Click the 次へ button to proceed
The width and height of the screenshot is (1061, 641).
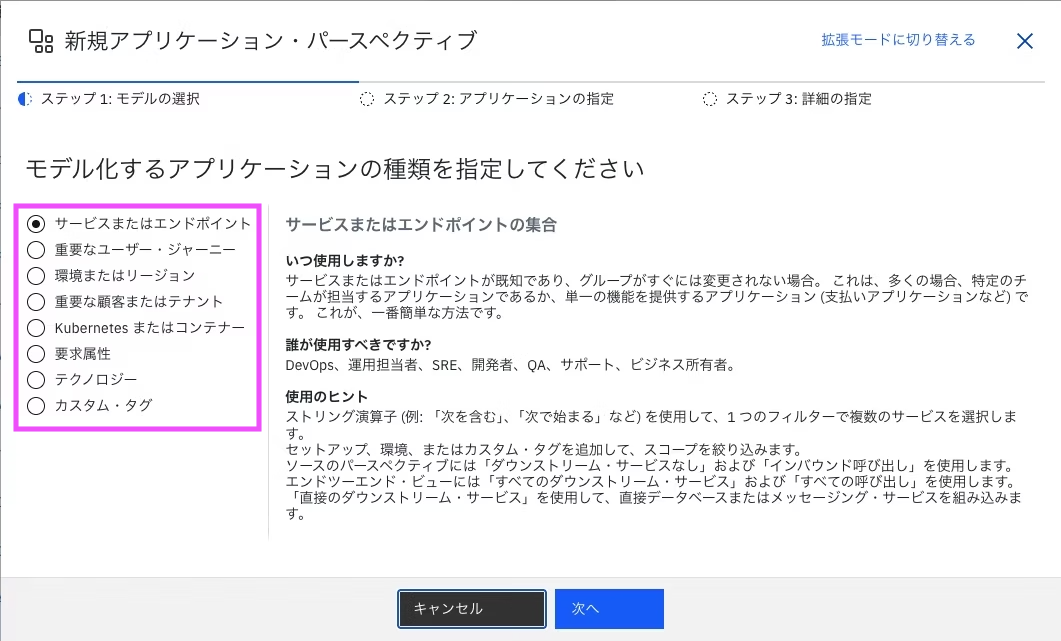pos(609,608)
